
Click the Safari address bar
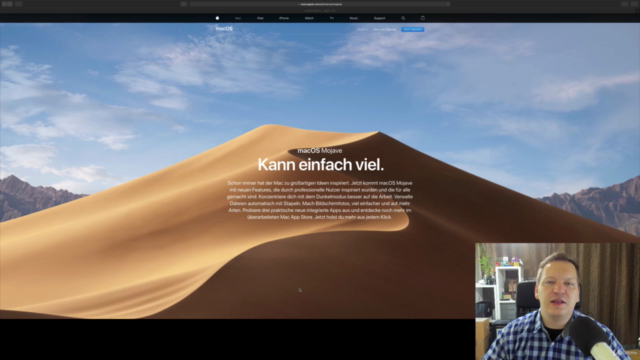[320, 4]
